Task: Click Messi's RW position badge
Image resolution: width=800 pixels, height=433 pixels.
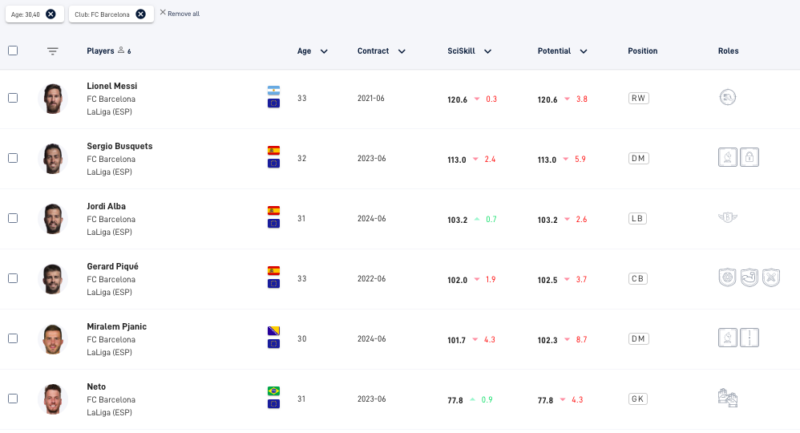Action: point(638,98)
